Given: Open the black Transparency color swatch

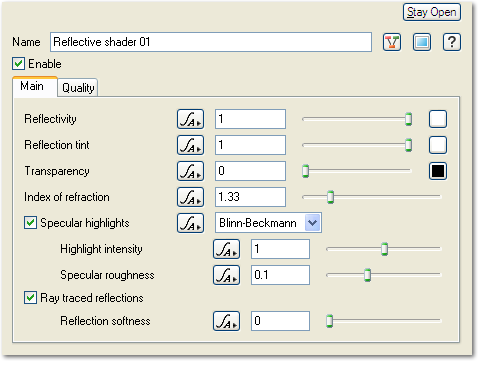Looking at the screenshot, I should [438, 171].
